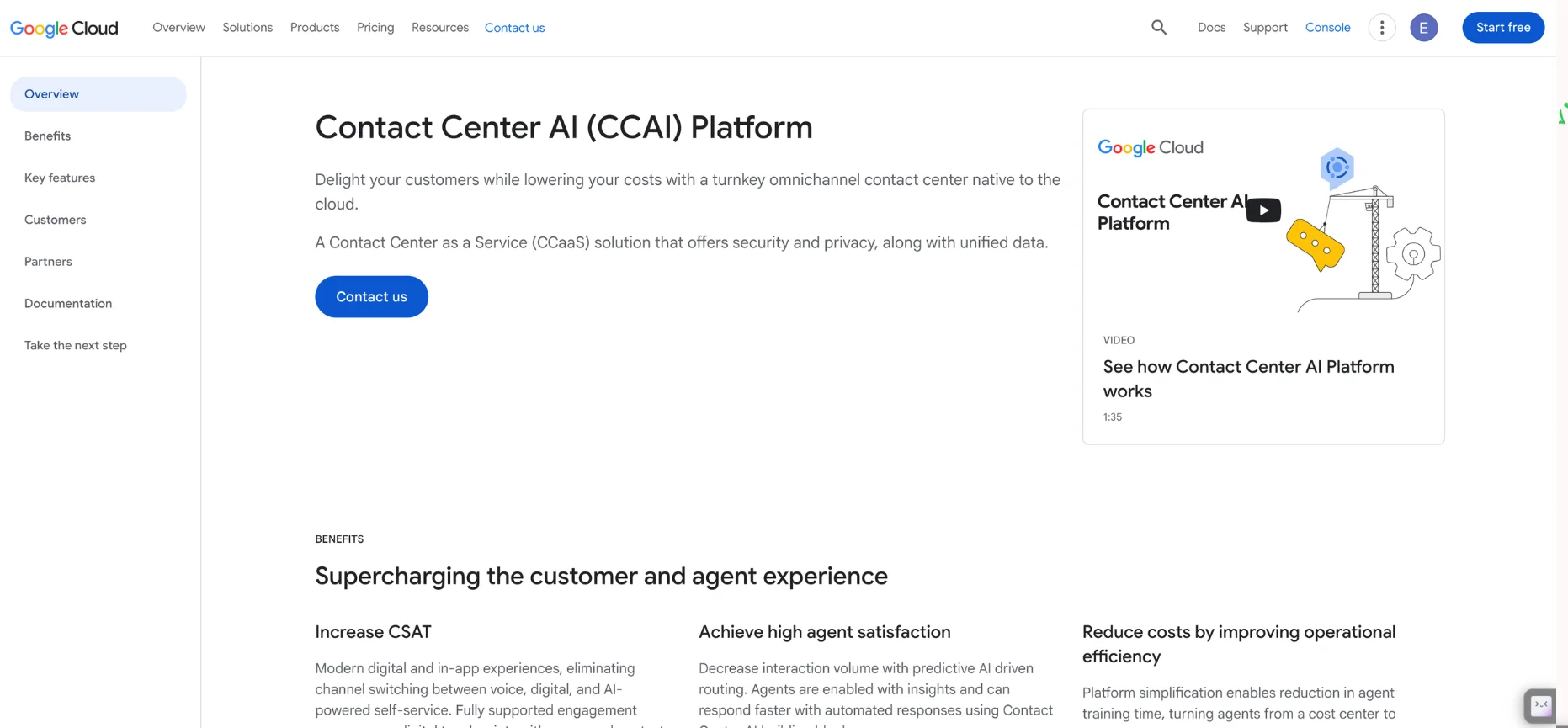
Task: Go to Overview in top navigation bar
Action: point(178,28)
